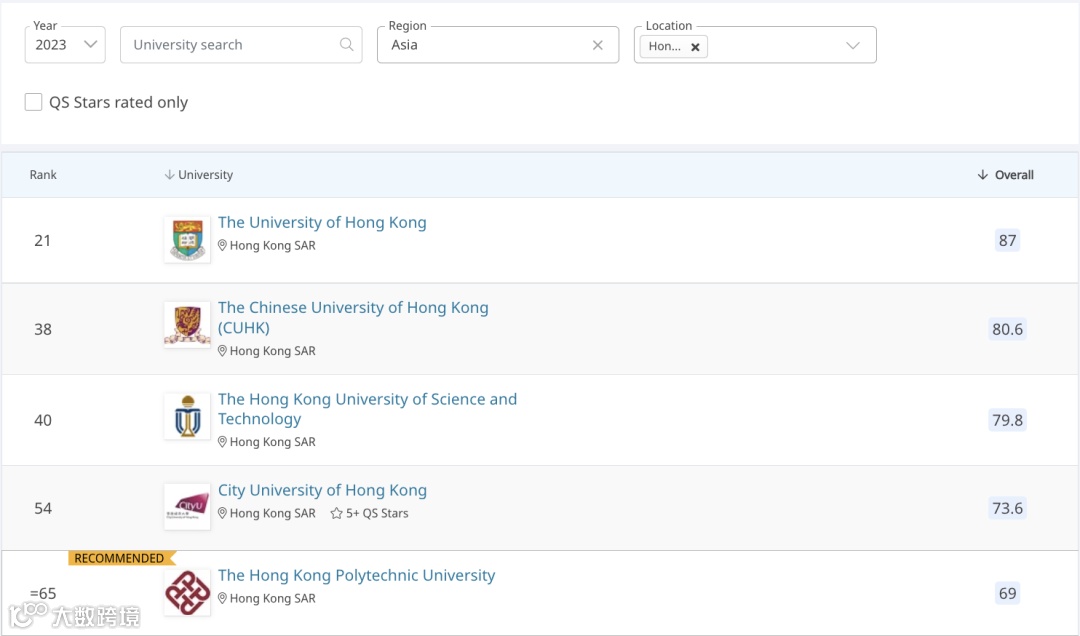Image resolution: width=1080 pixels, height=636 pixels.
Task: Open The Chinese University of Hong Kong link
Action: point(353,308)
